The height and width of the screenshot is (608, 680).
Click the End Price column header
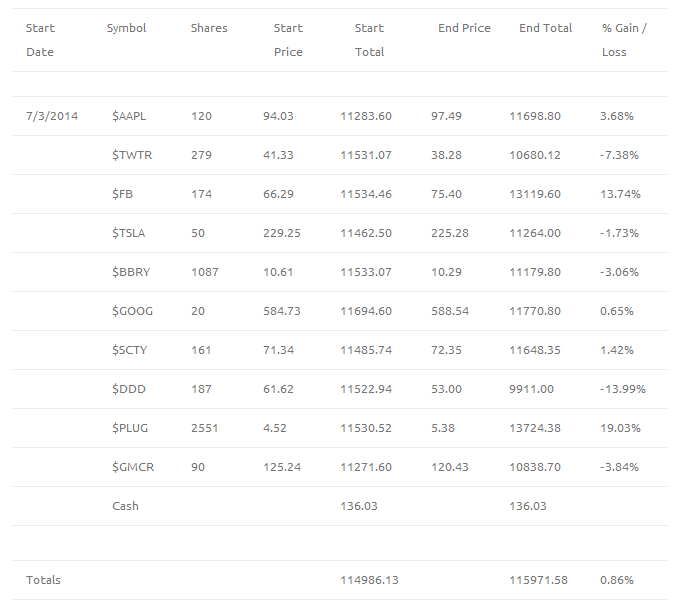(464, 28)
